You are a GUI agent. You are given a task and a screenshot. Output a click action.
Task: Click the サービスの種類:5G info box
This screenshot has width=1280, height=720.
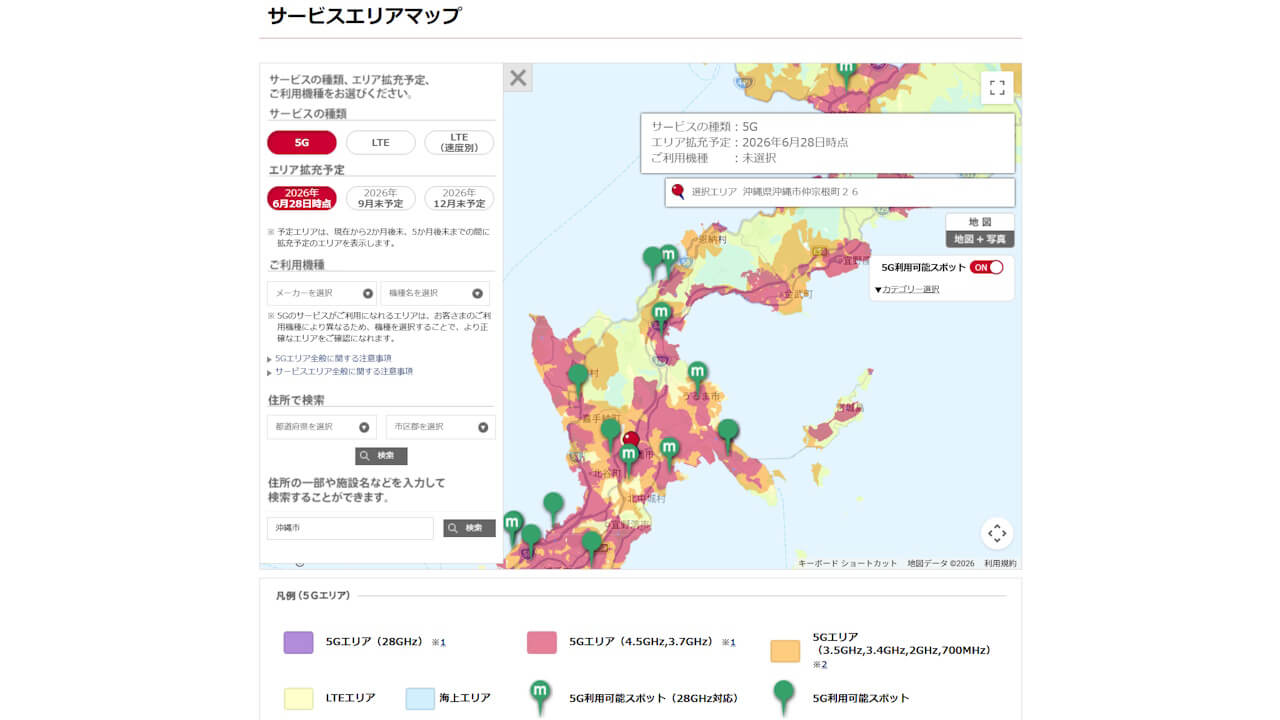click(x=828, y=142)
